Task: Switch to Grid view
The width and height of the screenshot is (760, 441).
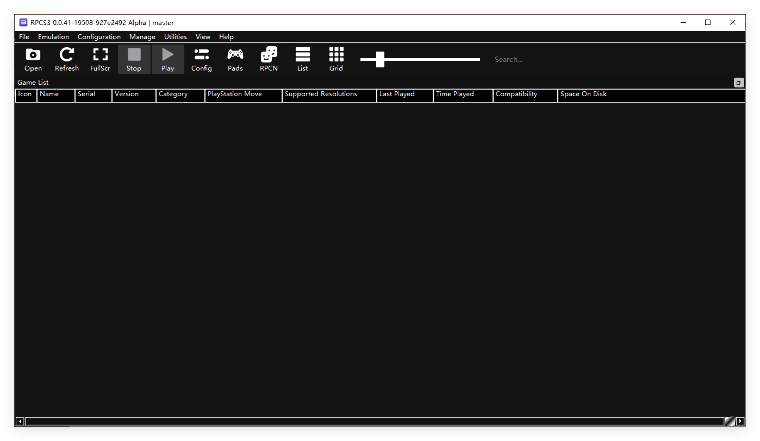Action: tap(336, 60)
